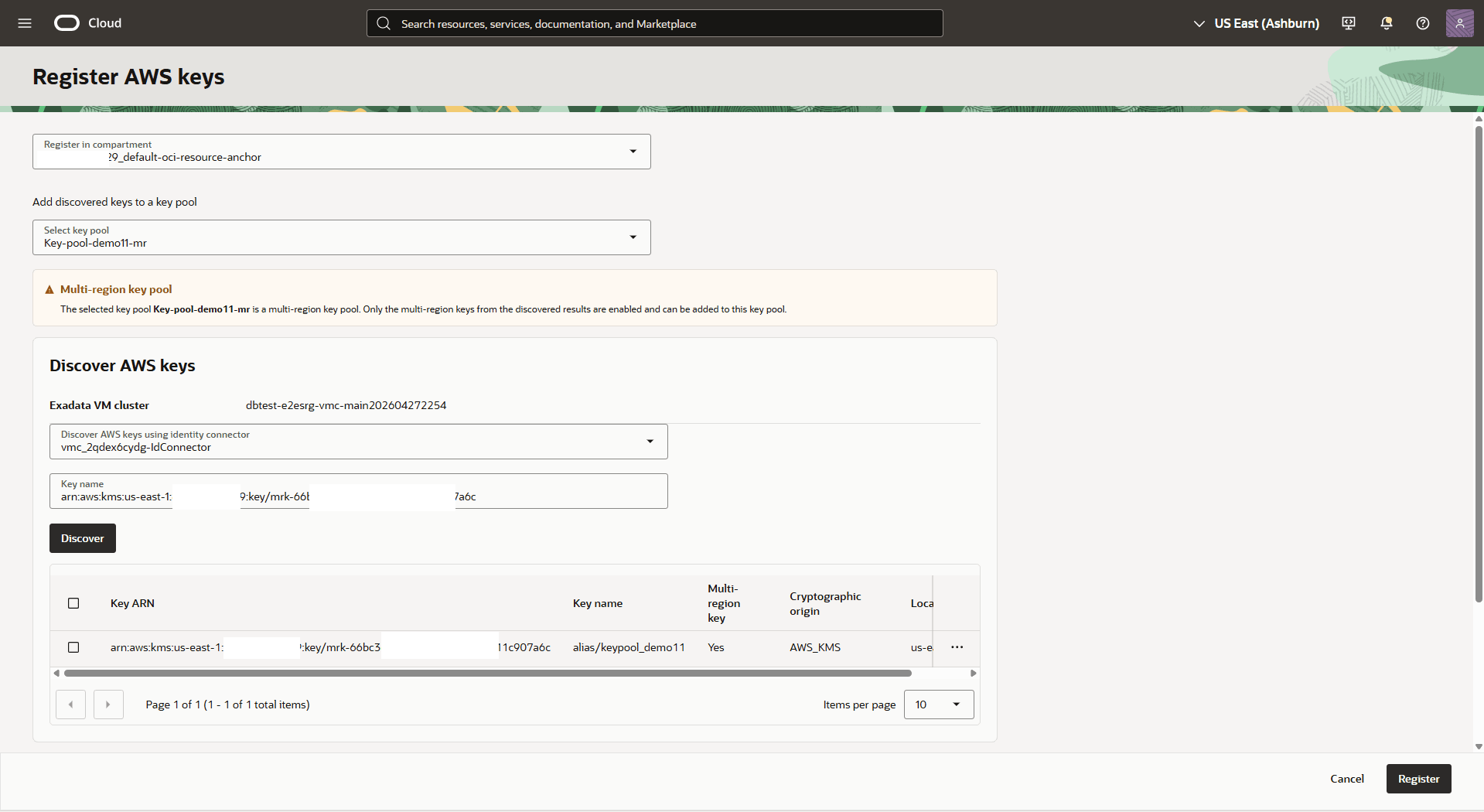The height and width of the screenshot is (812, 1484).
Task: Click the Multi-region key pool warning icon
Action: [49, 290]
